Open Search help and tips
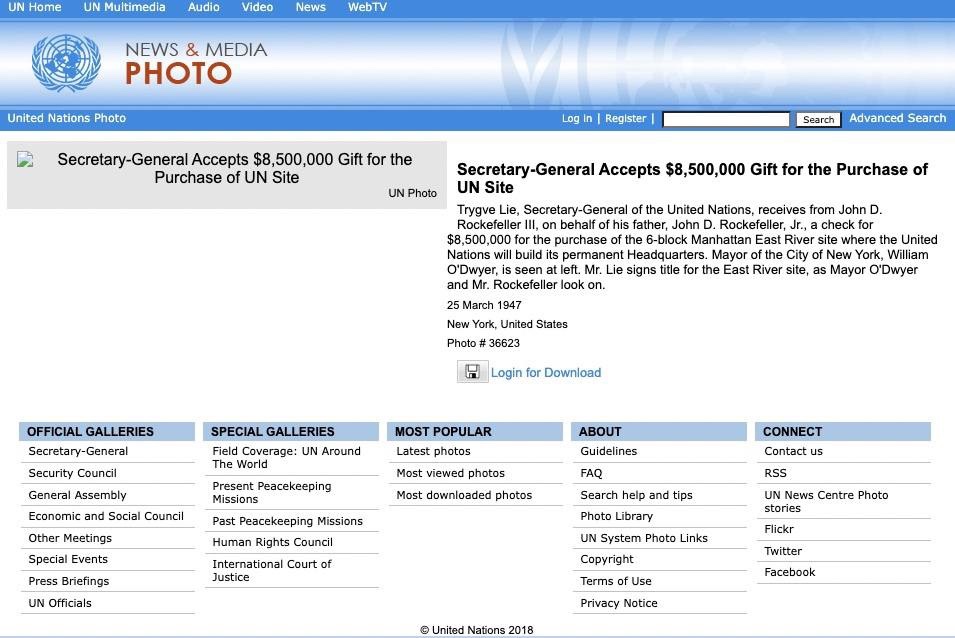 tap(636, 495)
